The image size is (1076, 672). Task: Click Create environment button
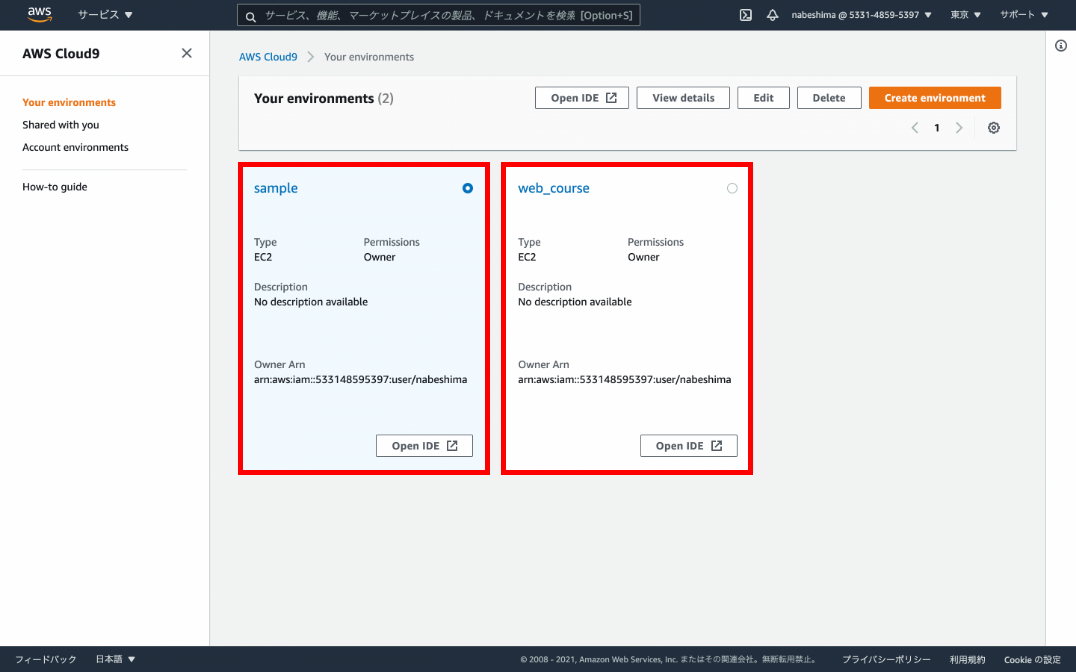click(x=935, y=97)
